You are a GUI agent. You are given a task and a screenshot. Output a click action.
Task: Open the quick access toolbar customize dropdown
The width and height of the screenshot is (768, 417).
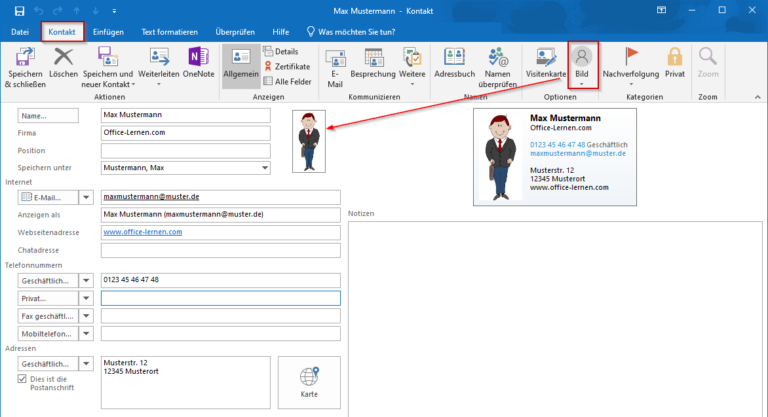coord(114,11)
